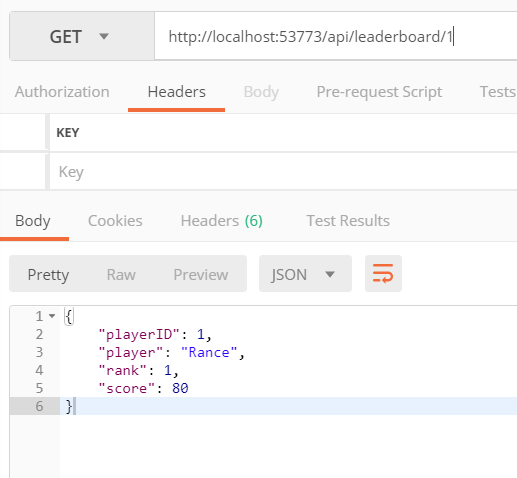Switch to Raw response view

click(x=121, y=275)
